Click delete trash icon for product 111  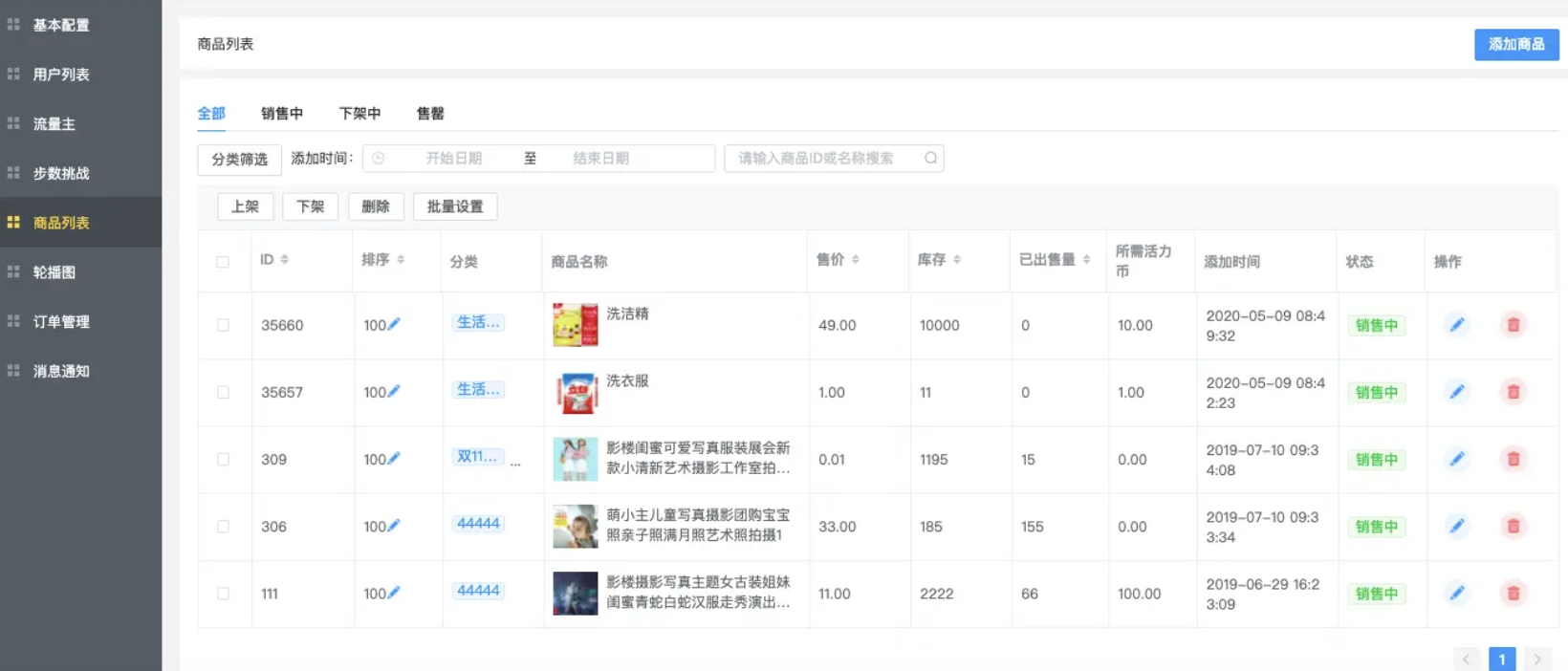click(1513, 594)
